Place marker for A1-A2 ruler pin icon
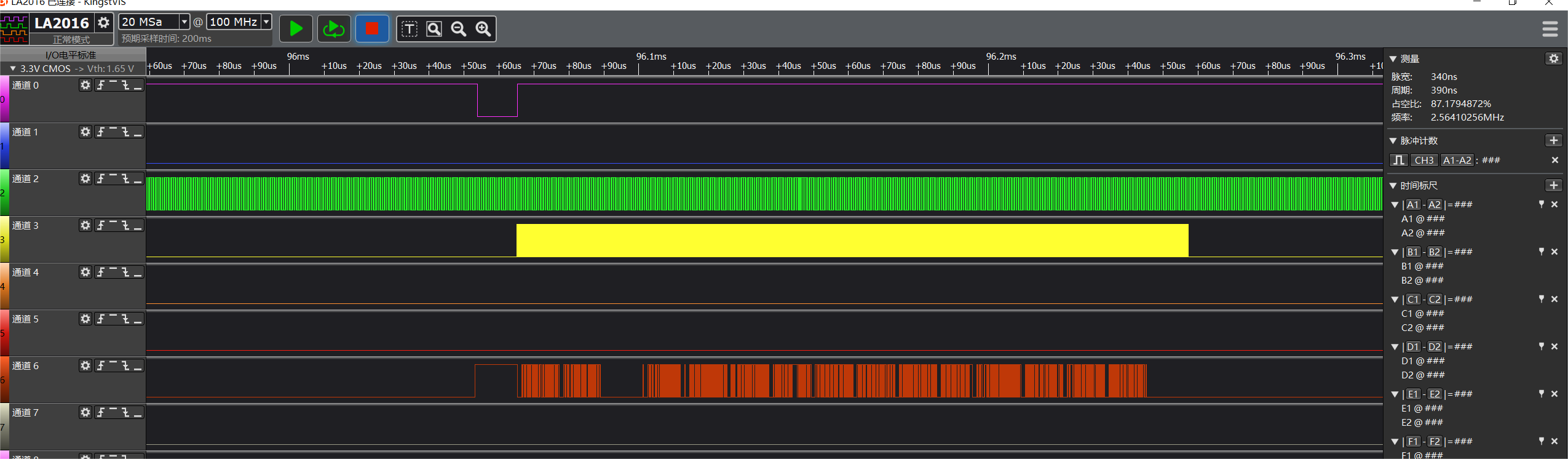This screenshot has height=459, width=1568. point(1542,204)
